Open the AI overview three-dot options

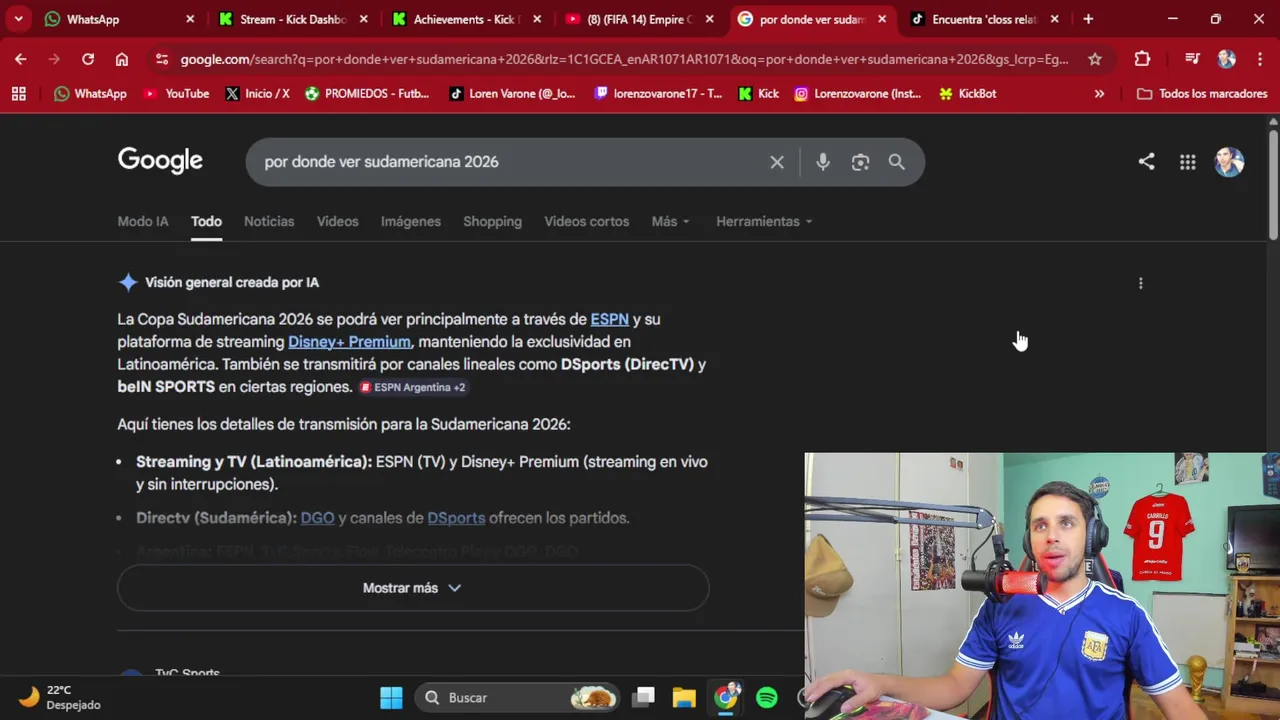pyautogui.click(x=1140, y=283)
